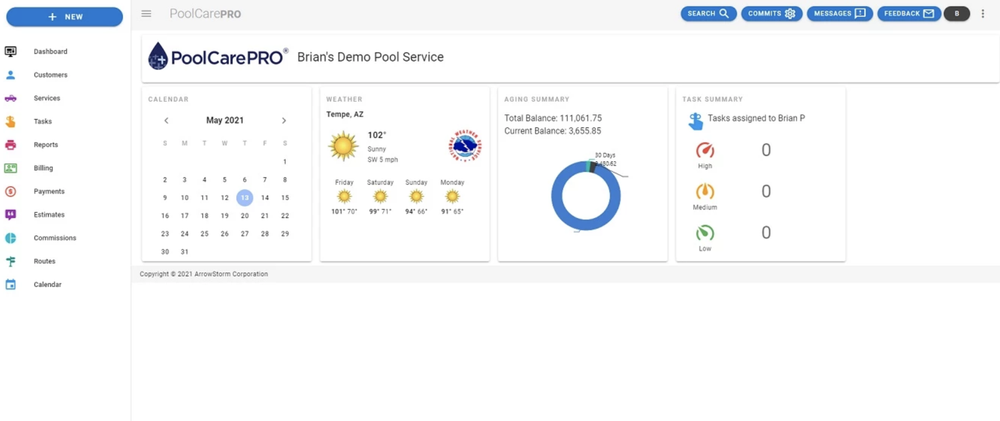Click the Total Balance: 111,061.75 text
1000x421 pixels.
(553, 118)
